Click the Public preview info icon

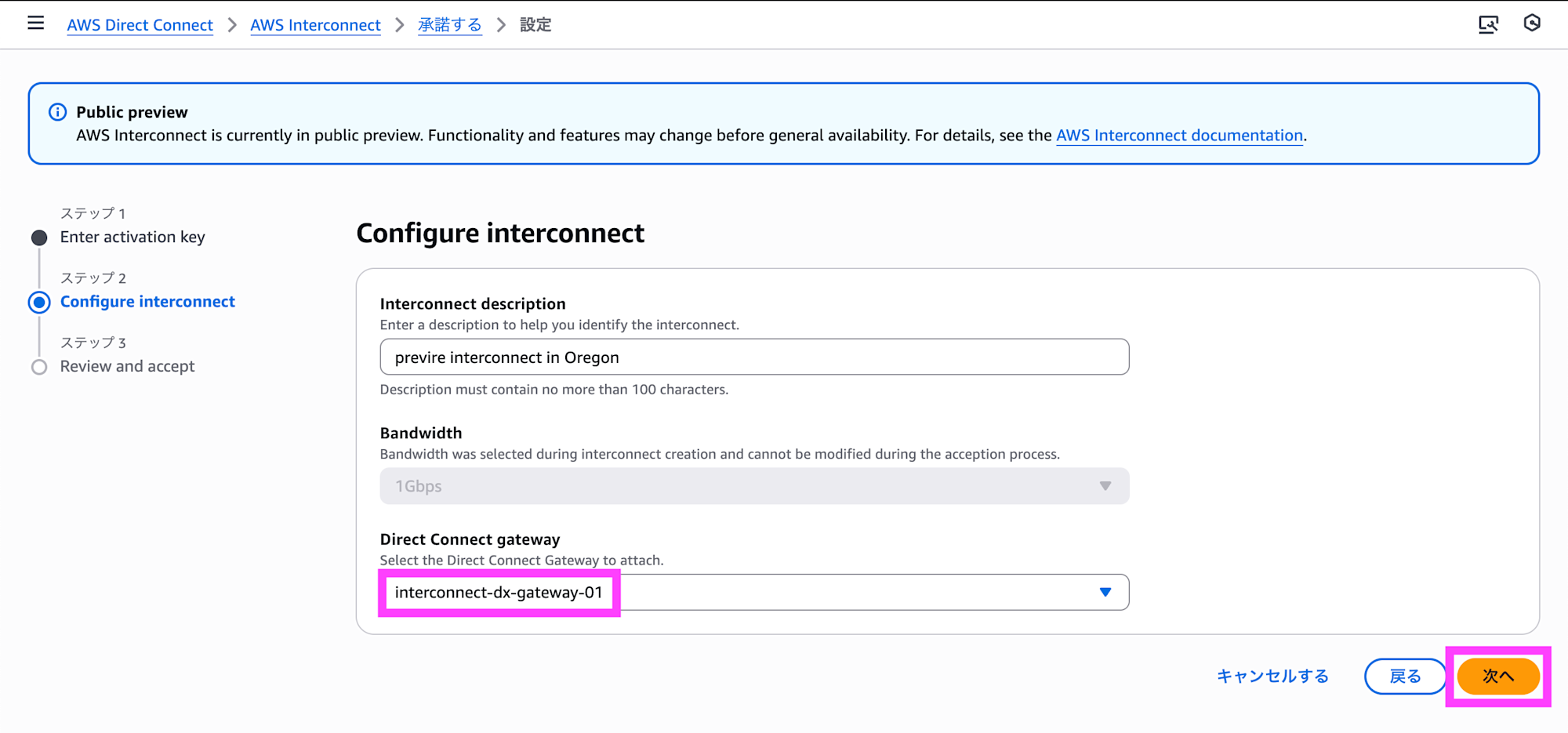[x=58, y=112]
